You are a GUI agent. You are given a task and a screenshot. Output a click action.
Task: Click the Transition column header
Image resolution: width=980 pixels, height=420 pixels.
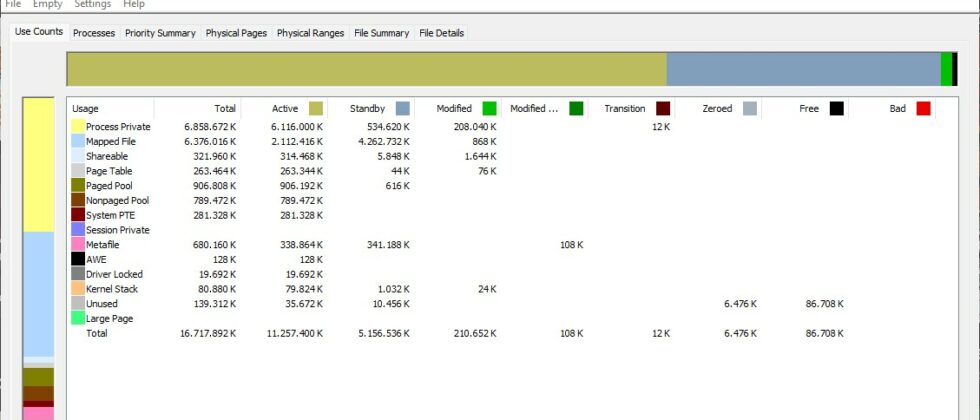tap(632, 108)
